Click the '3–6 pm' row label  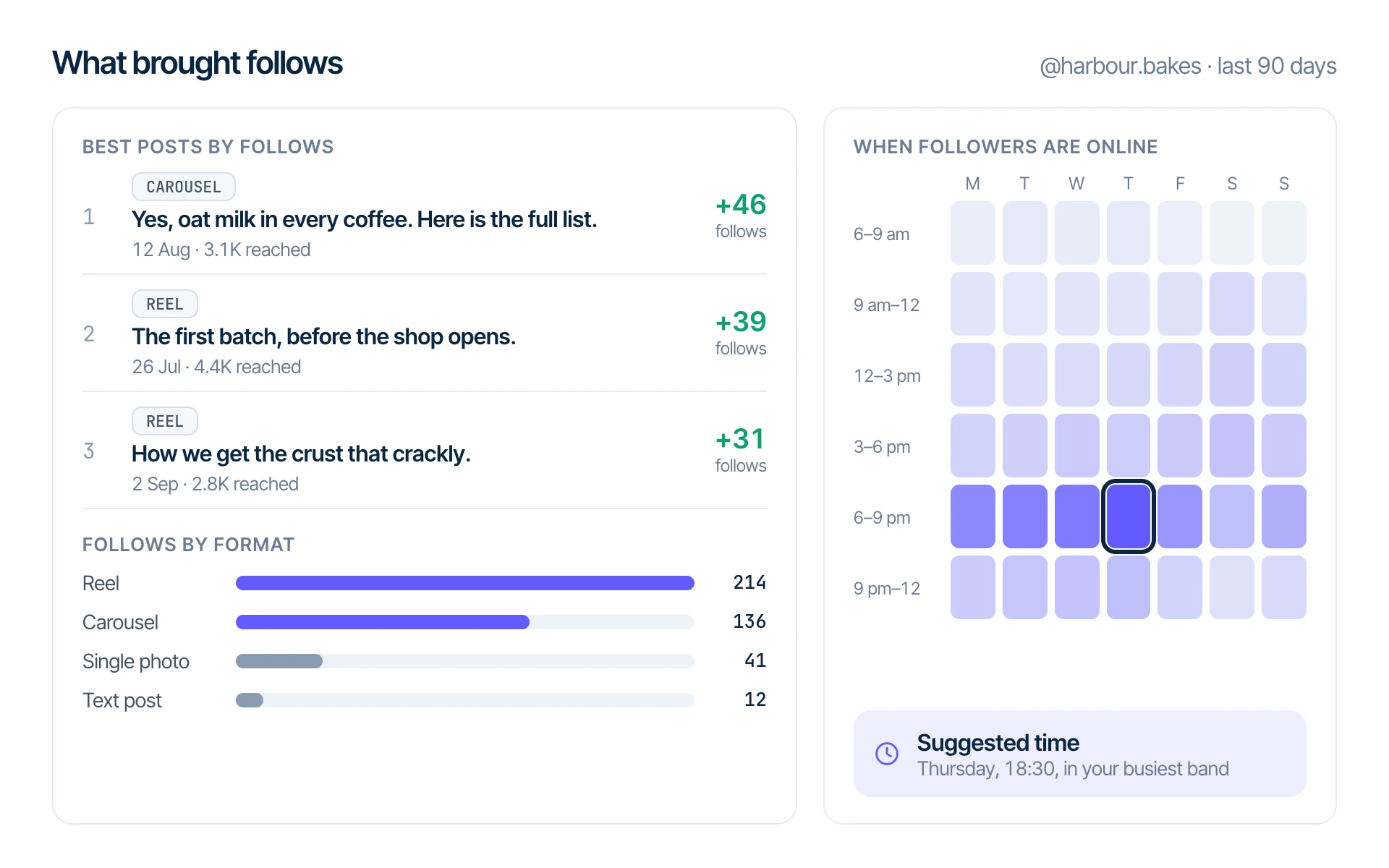pyautogui.click(x=882, y=446)
